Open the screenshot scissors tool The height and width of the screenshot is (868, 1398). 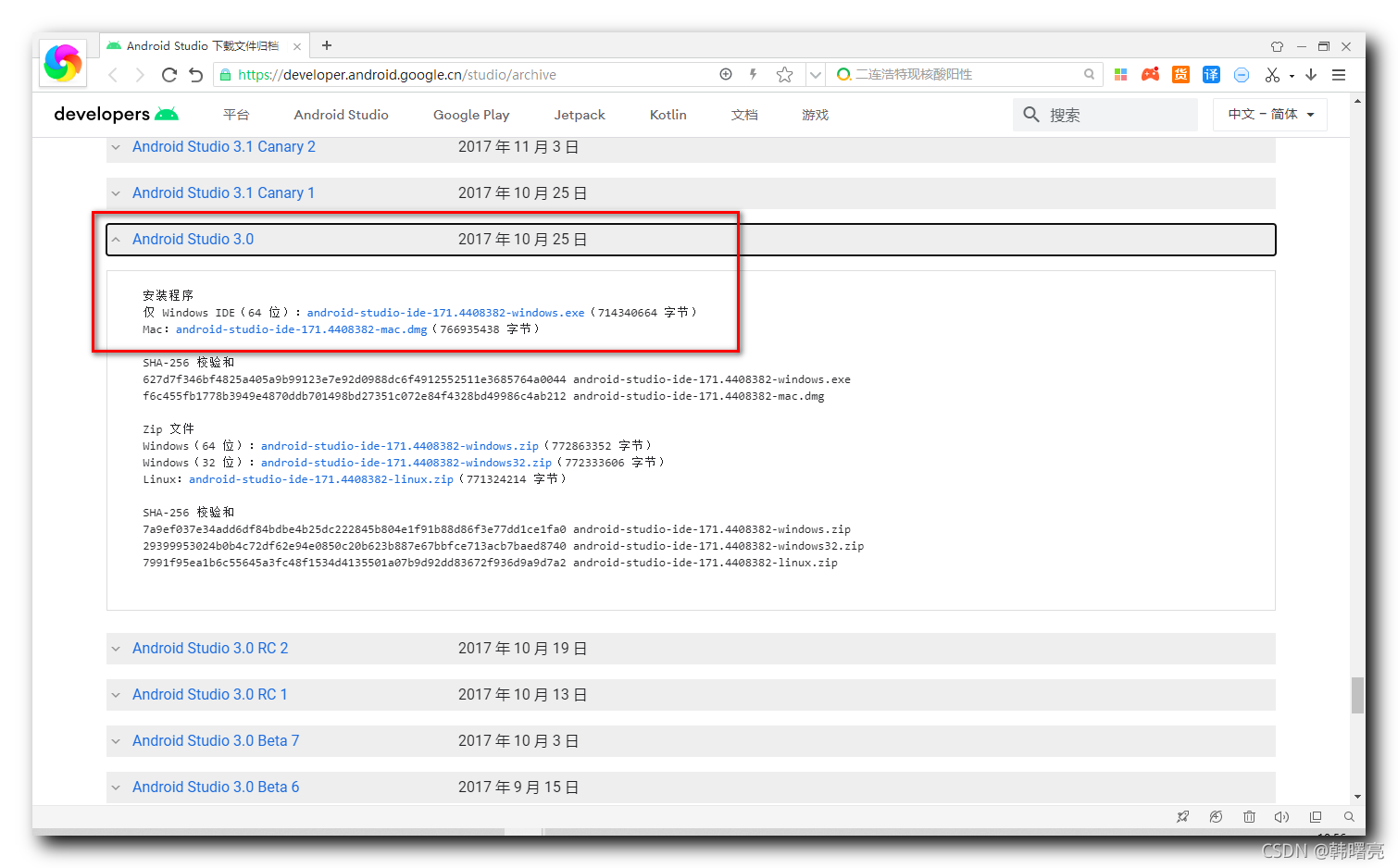(x=1272, y=75)
